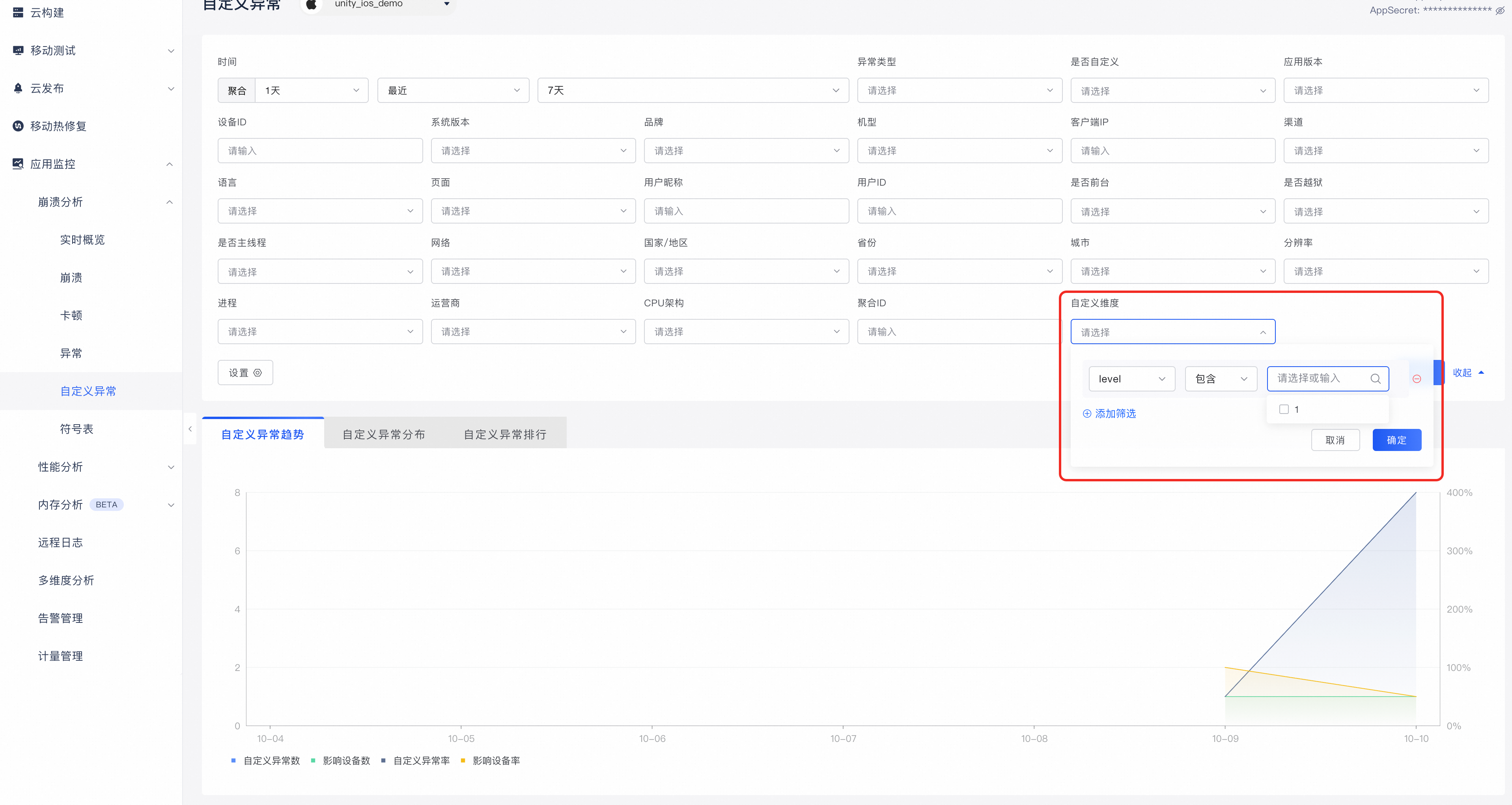Open the level dimension dropdown
Screen dimensions: 1512x805
click(1131, 379)
